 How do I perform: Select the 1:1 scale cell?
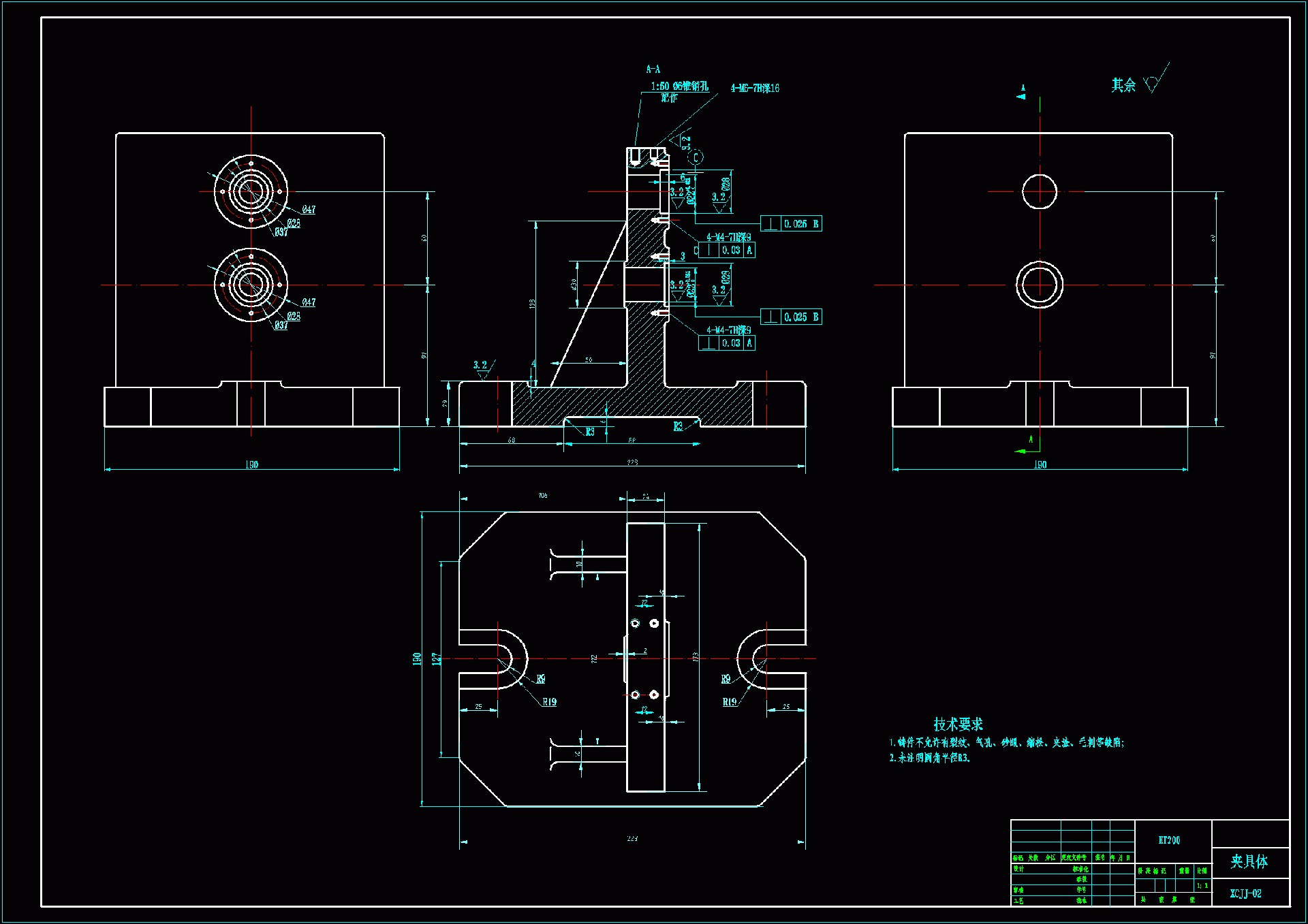point(1202,886)
